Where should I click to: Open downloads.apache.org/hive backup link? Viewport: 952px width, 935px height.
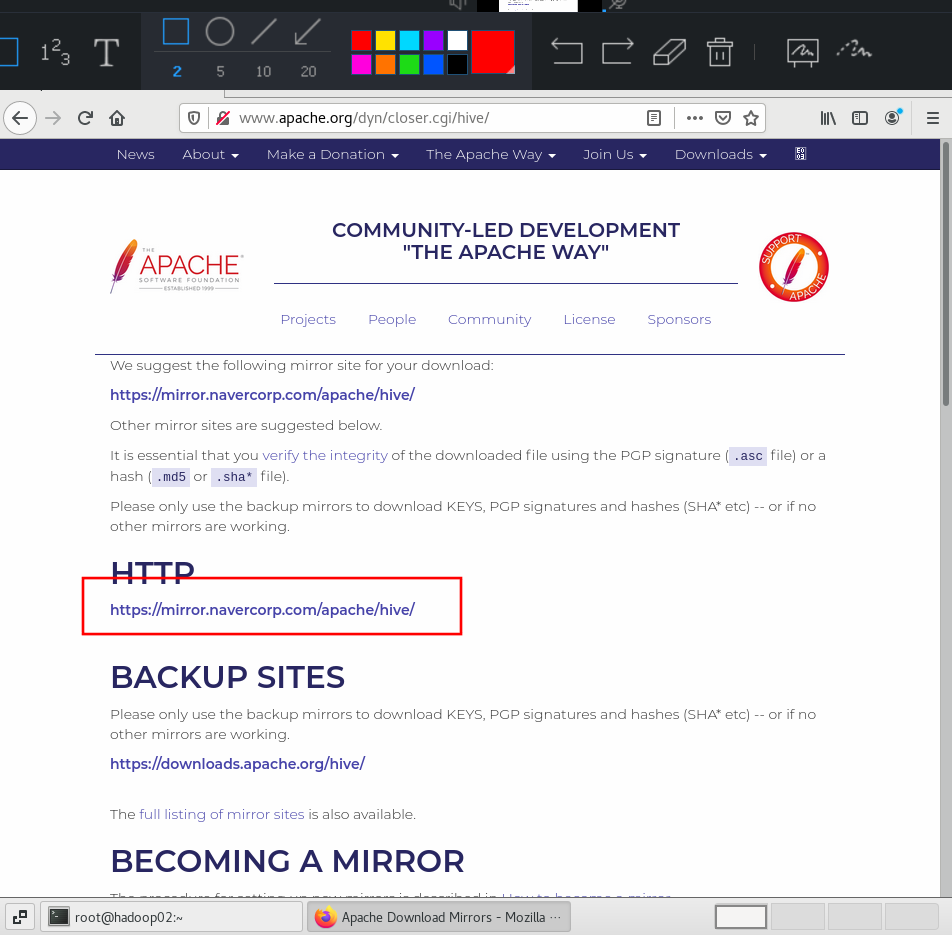coord(237,764)
